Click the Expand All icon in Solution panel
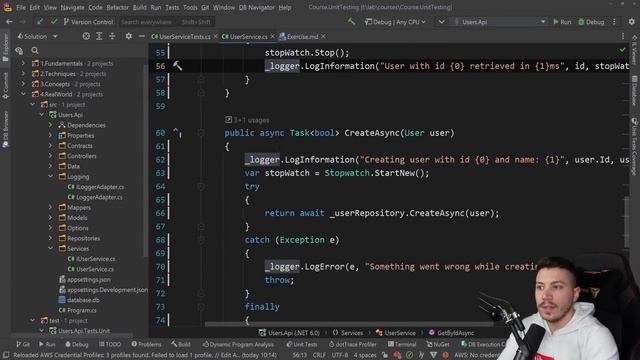 point(99,36)
